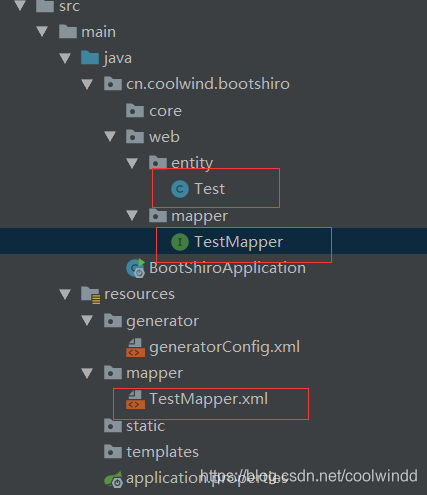Click the TestMapper interface icon
This screenshot has height=495, width=427.
tap(180, 242)
